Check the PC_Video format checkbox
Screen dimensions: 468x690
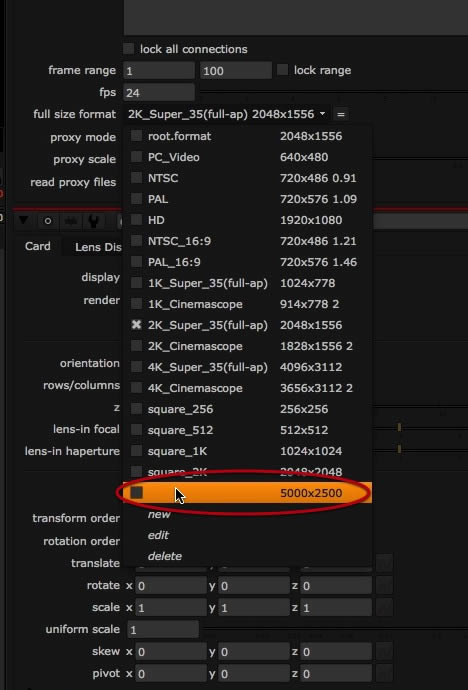coord(137,157)
